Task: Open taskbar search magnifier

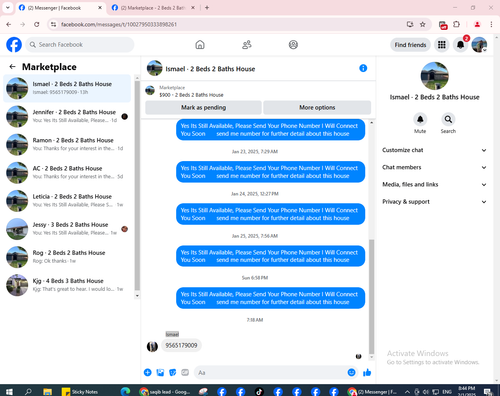Action: (x=28, y=392)
